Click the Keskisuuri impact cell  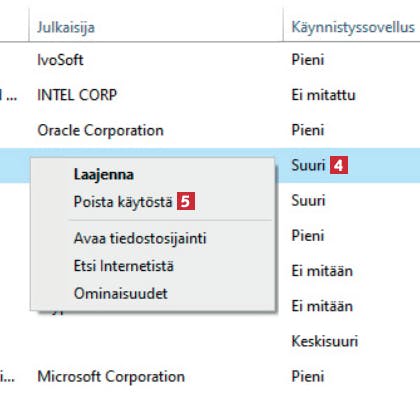[x=325, y=341]
